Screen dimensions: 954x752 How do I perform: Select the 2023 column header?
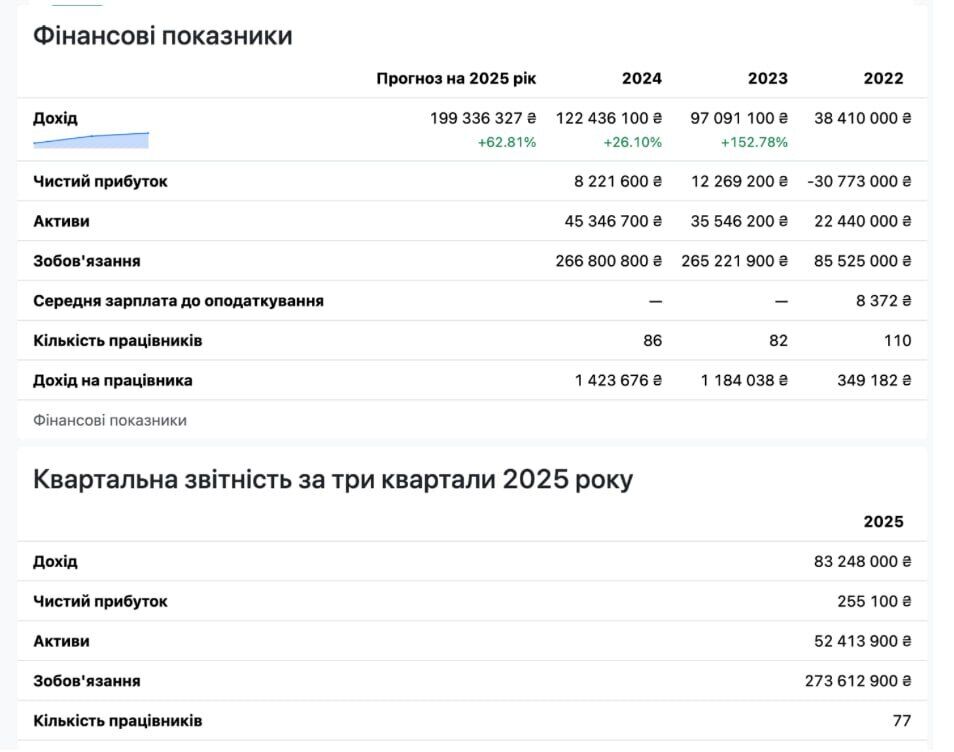coord(768,76)
